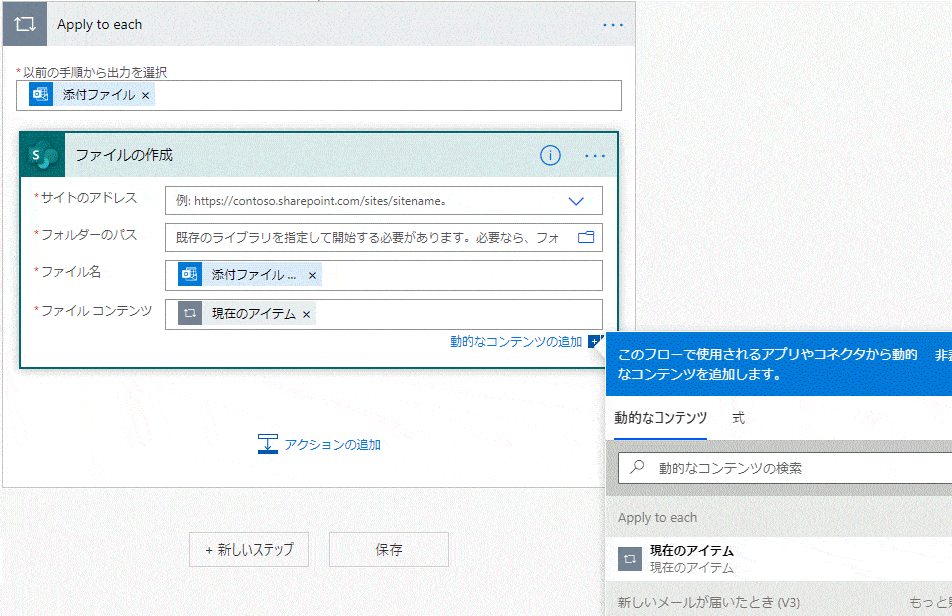Open the Apply to each ellipsis menu

click(612, 24)
